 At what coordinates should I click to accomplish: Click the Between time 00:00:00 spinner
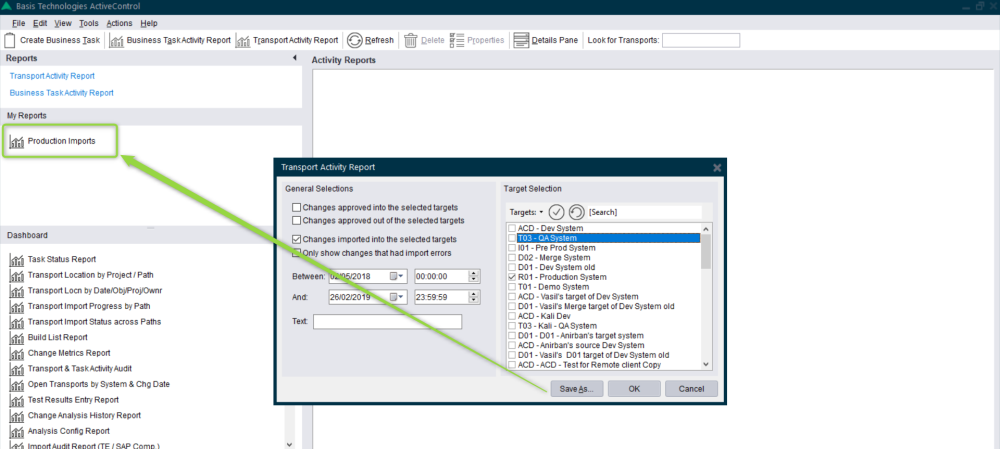tap(473, 276)
